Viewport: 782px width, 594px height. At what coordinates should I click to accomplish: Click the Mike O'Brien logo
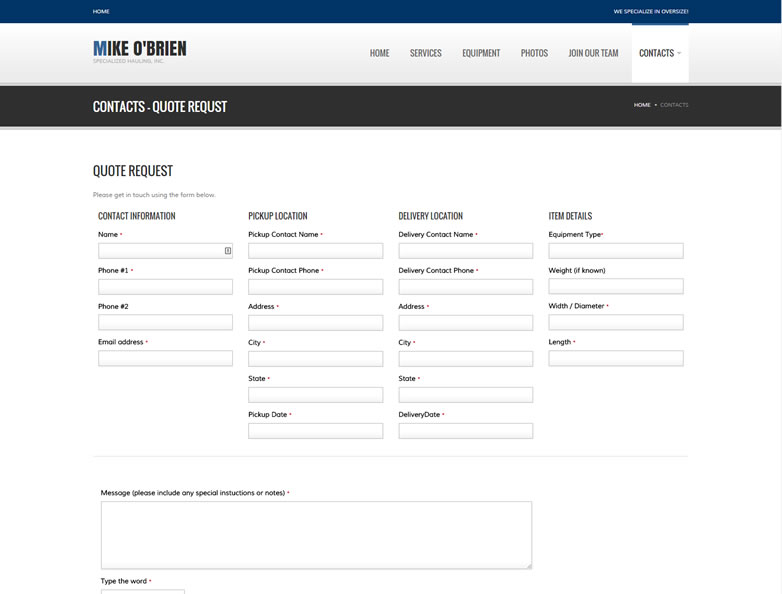(x=140, y=50)
